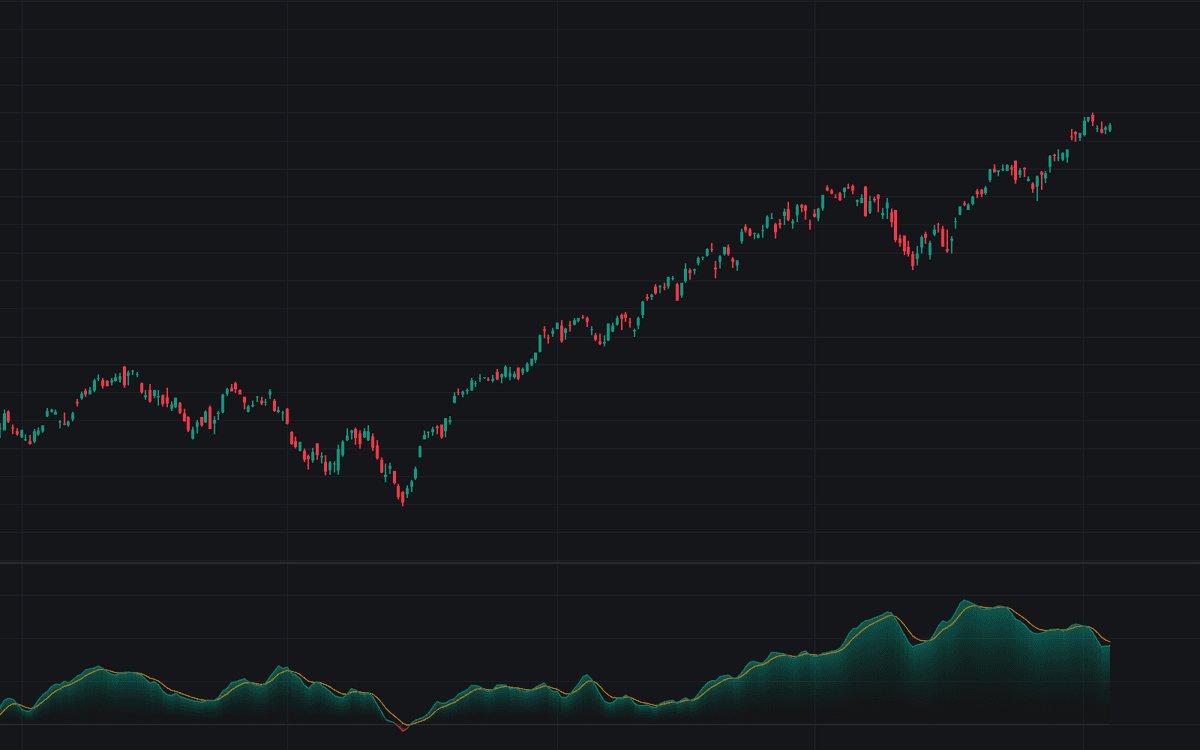Screen dimensions: 1200x750
Task: Click the small red dip in the indicator pane
Action: [x=402, y=727]
